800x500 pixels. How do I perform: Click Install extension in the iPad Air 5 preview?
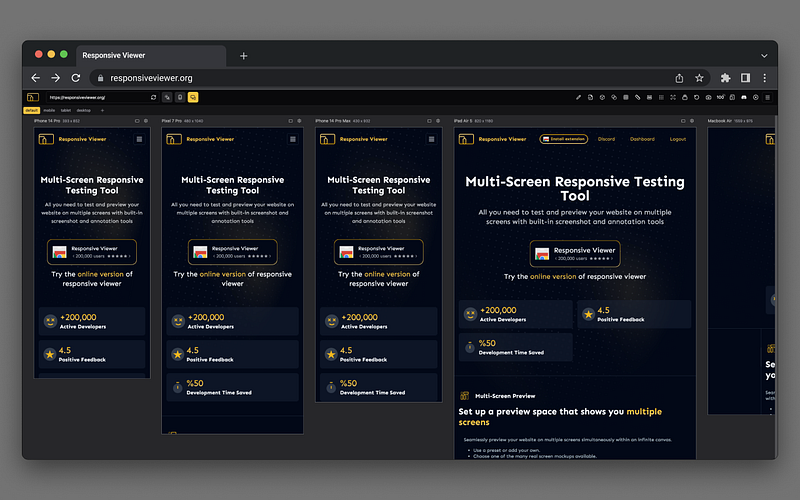tap(564, 139)
